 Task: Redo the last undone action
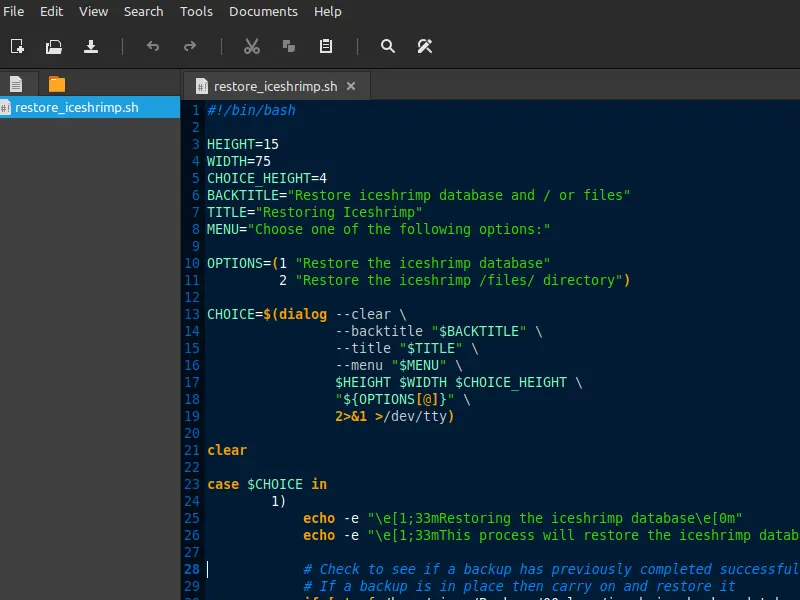click(x=190, y=46)
